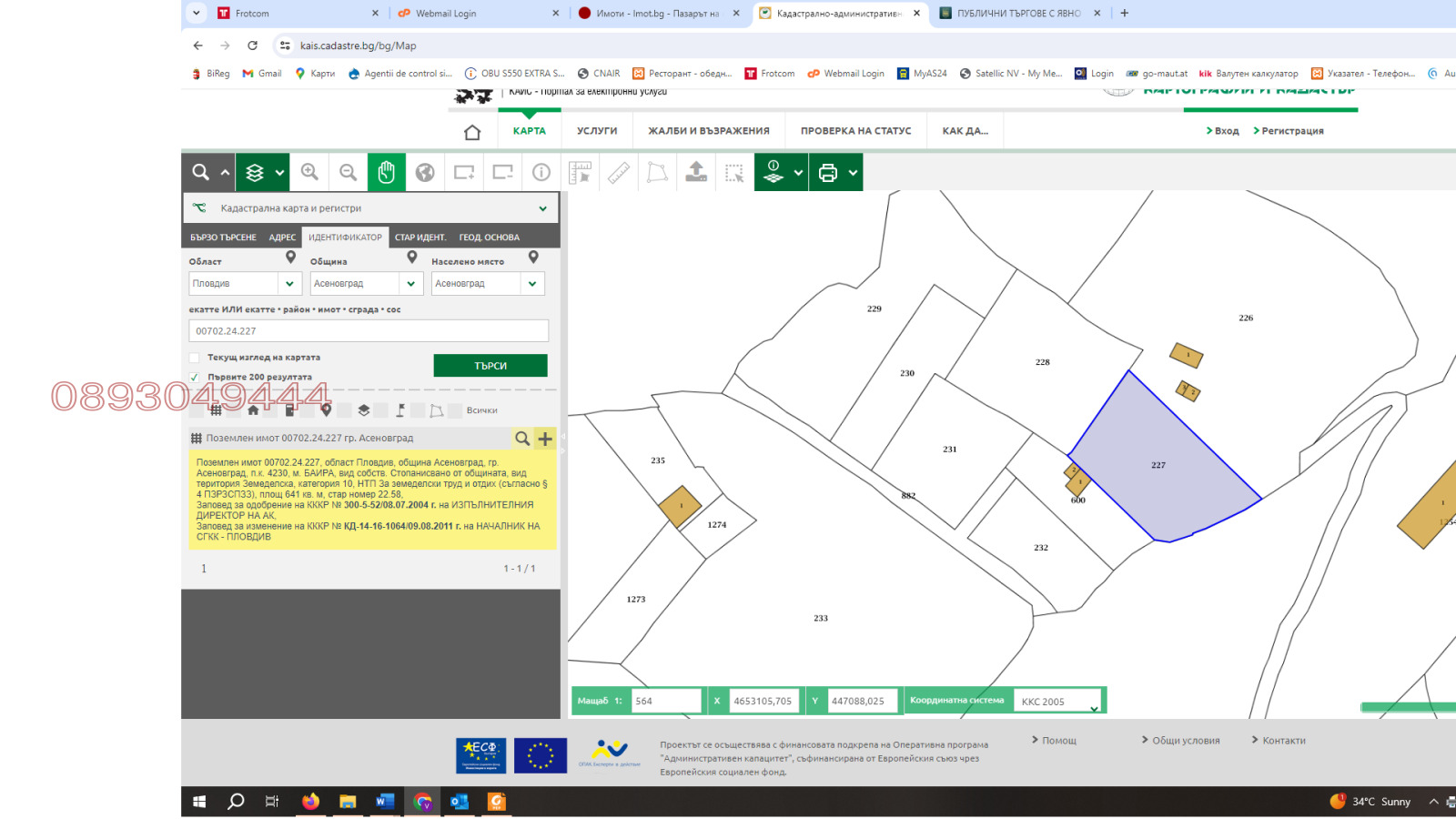Image resolution: width=1456 pixels, height=819 pixels.
Task: Check 'Текущ изглед на картата' checkbox
Action: tap(195, 358)
